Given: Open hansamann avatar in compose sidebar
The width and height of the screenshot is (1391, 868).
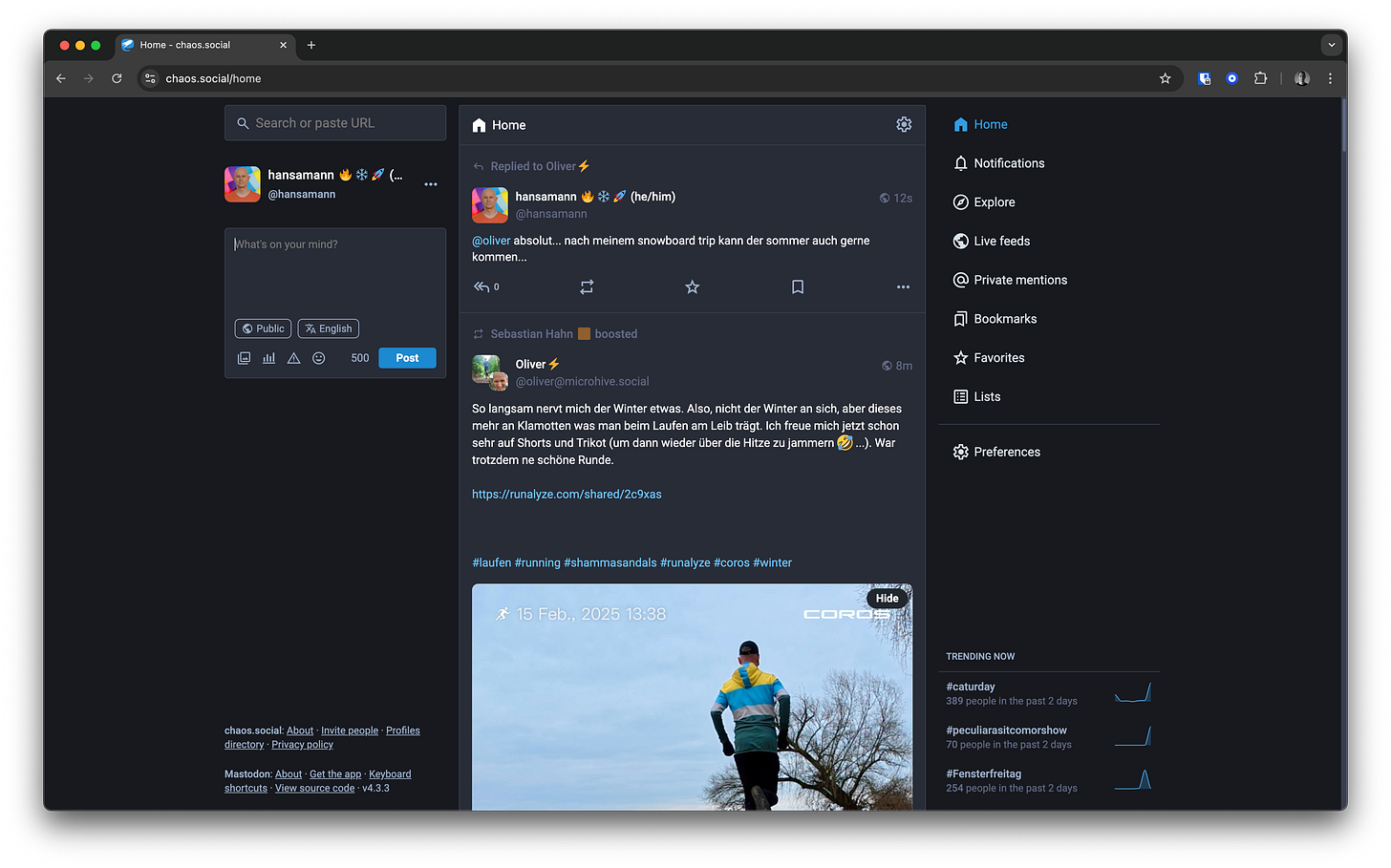Looking at the screenshot, I should tap(243, 184).
